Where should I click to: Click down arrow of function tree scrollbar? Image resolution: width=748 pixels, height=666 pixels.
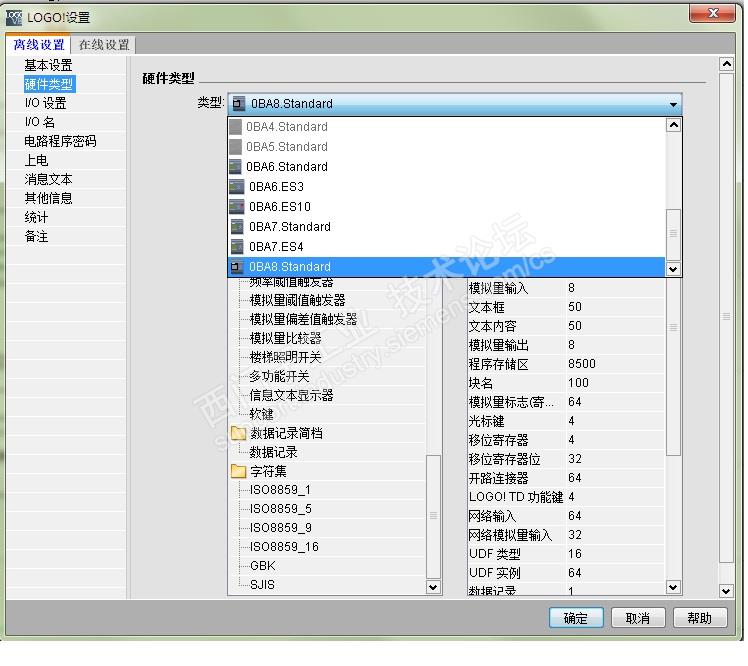[x=433, y=588]
